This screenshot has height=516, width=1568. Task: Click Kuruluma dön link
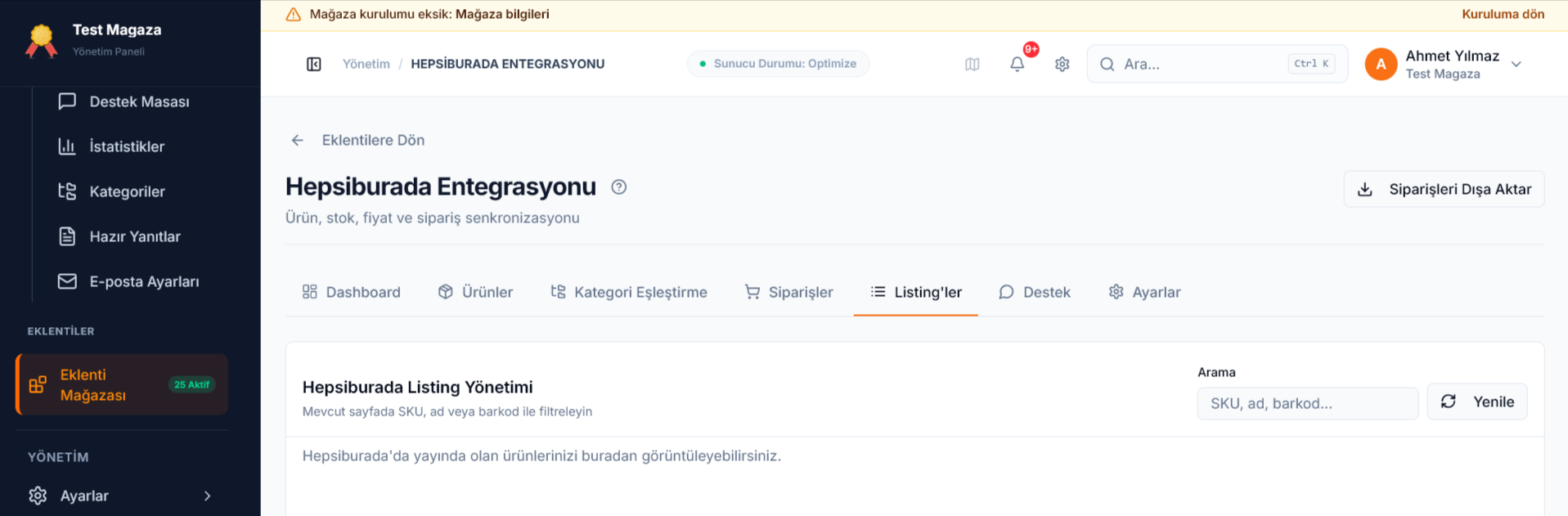click(x=1503, y=14)
